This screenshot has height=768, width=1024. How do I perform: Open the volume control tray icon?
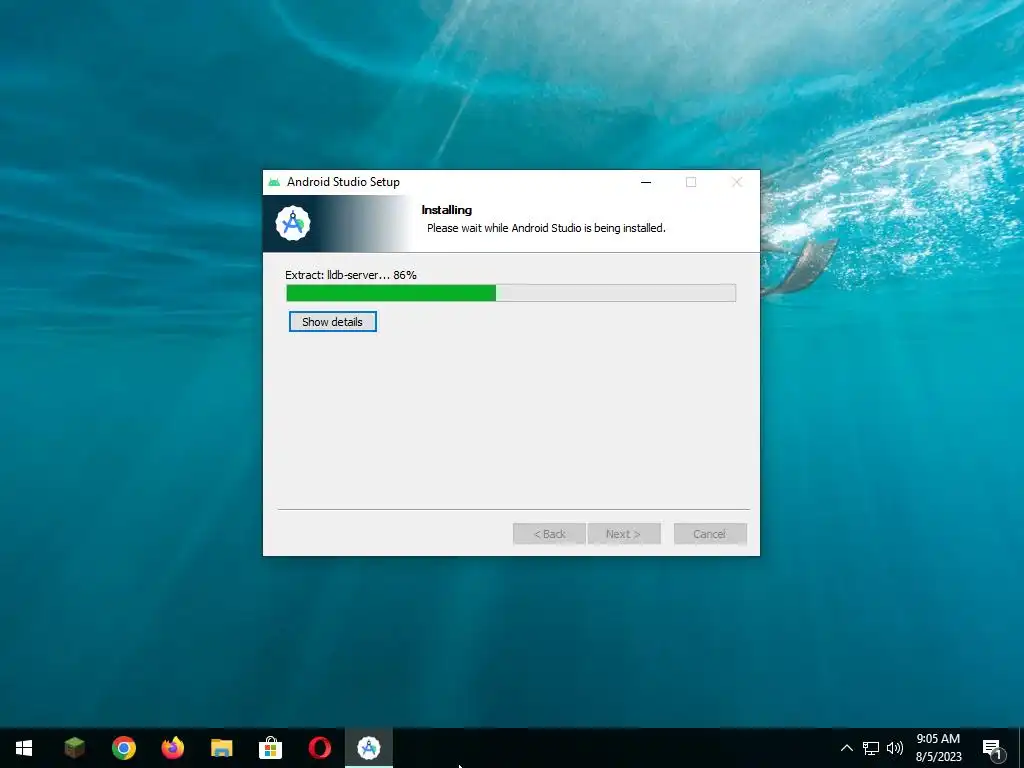[x=895, y=748]
